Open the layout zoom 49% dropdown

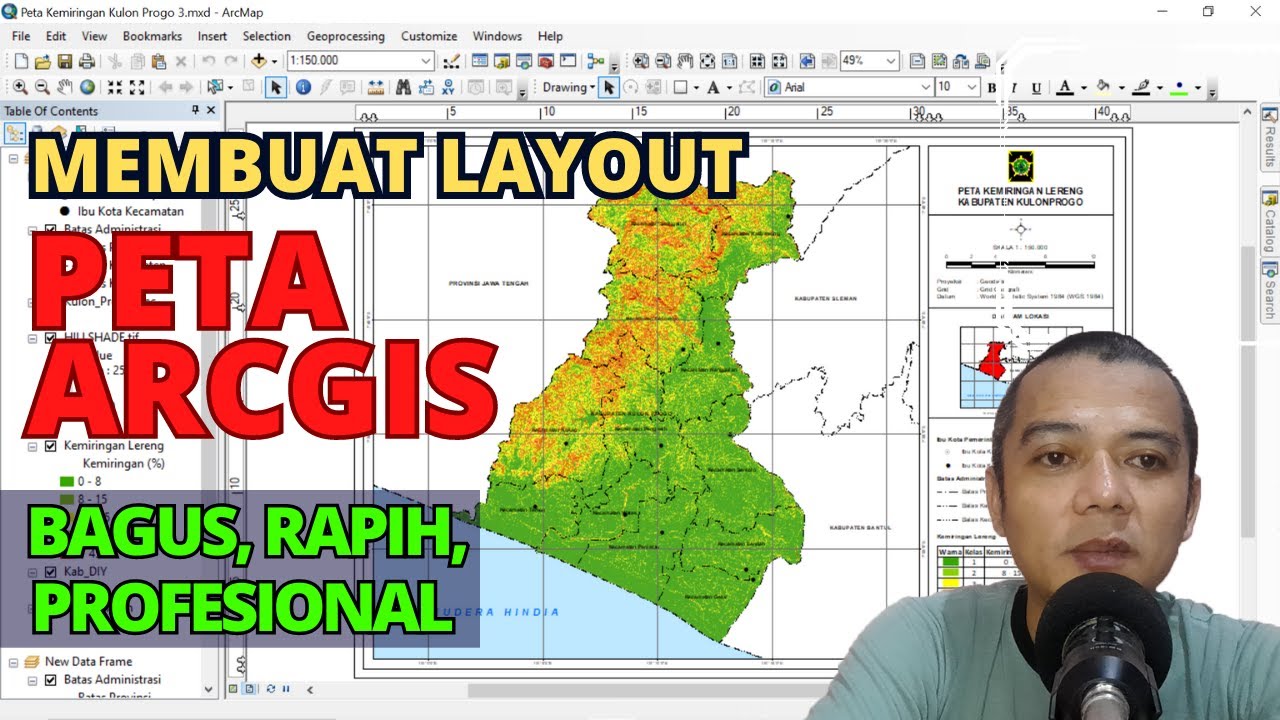coord(890,61)
